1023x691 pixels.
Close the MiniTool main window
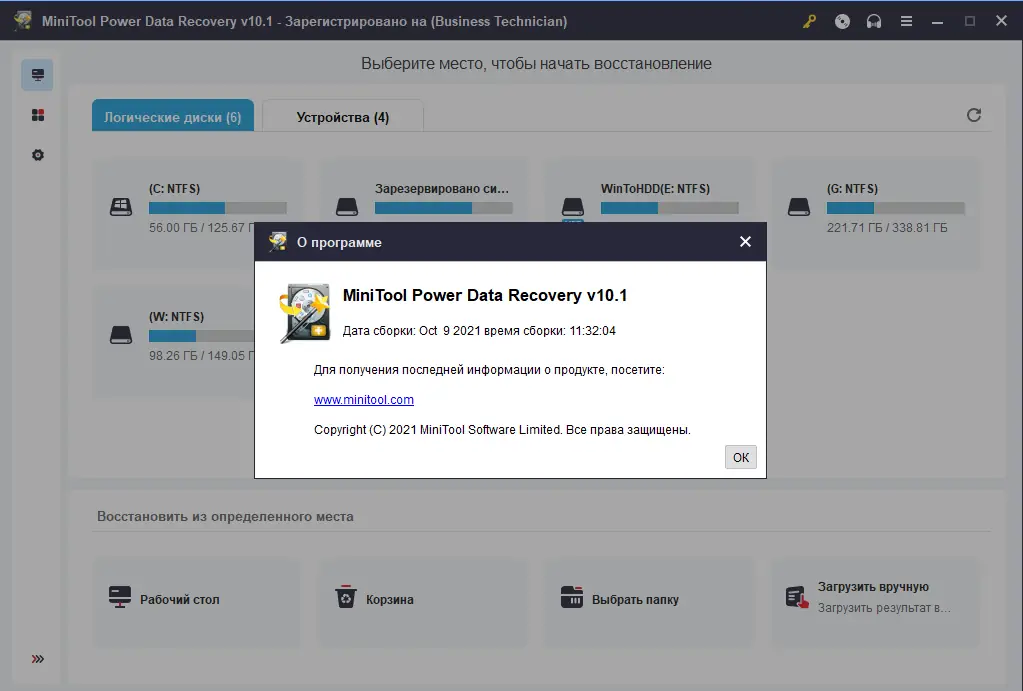1001,21
